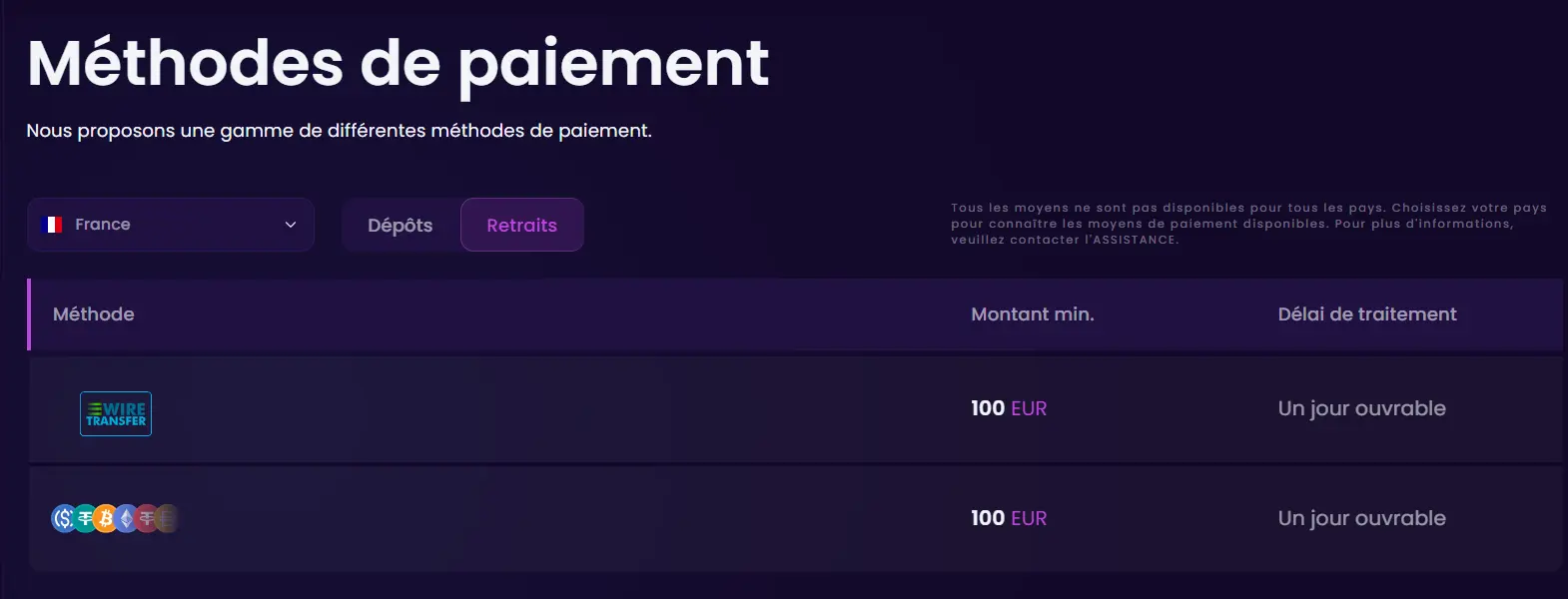Click the wire transfer 100 EUR amount
1568x599 pixels.
click(1009, 408)
